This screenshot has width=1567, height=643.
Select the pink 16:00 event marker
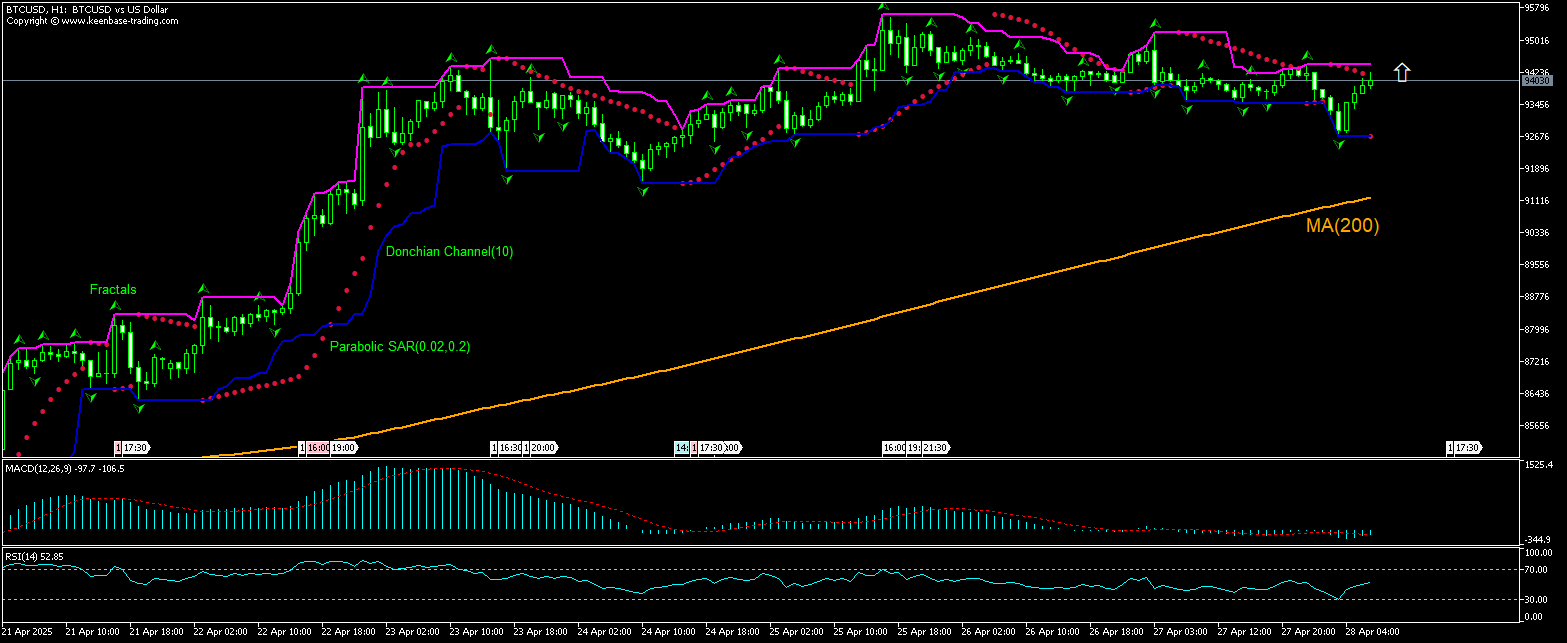click(317, 448)
